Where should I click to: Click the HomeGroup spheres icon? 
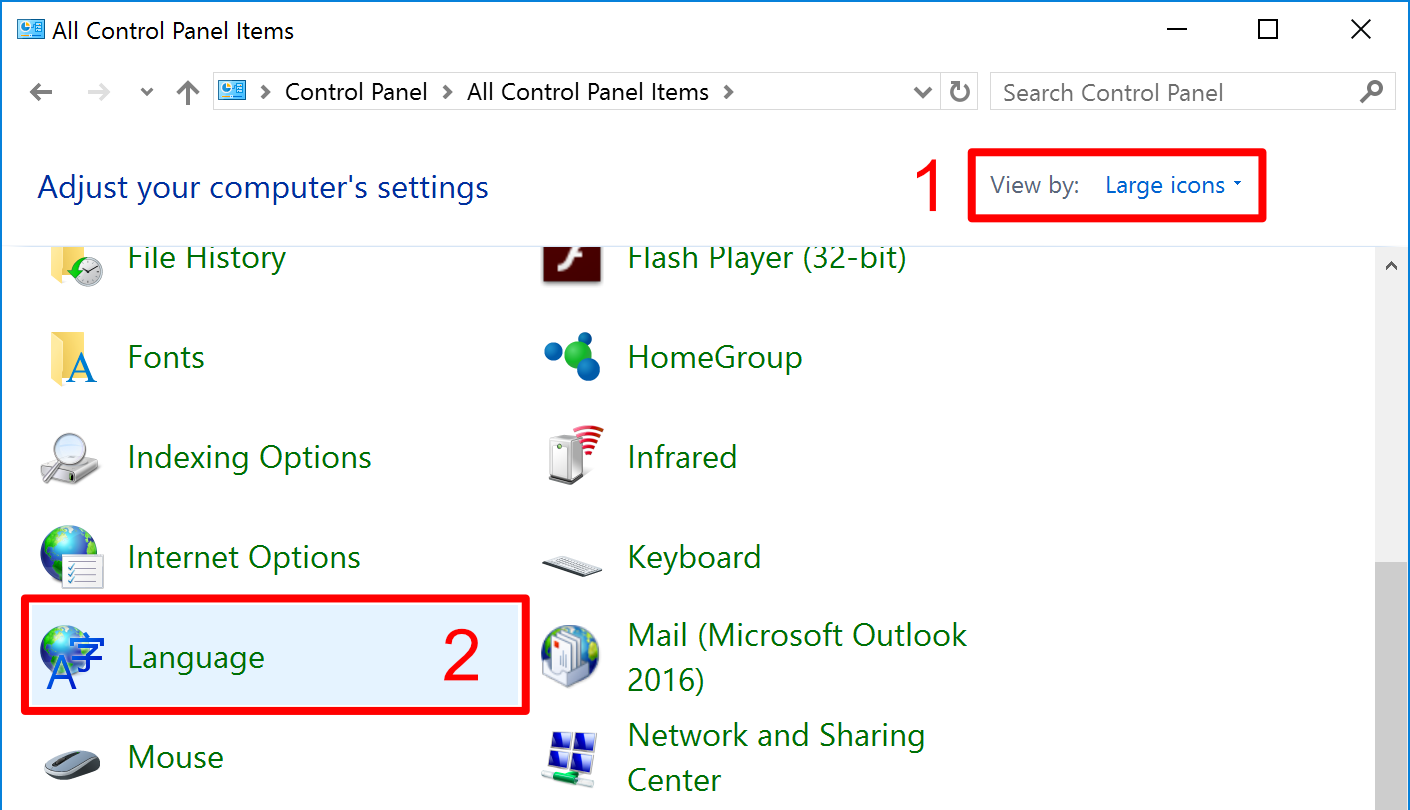click(x=572, y=358)
